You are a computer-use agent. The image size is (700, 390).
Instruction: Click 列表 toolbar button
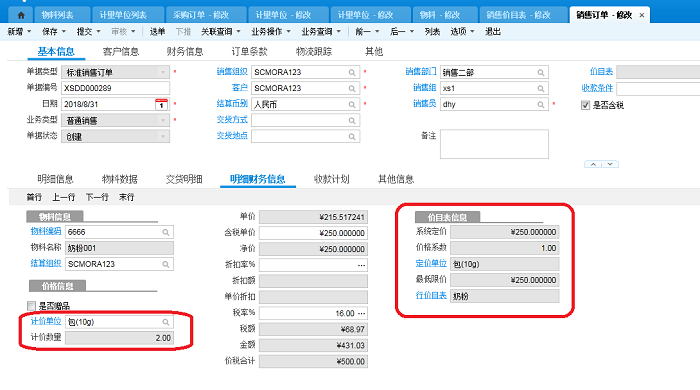click(432, 32)
